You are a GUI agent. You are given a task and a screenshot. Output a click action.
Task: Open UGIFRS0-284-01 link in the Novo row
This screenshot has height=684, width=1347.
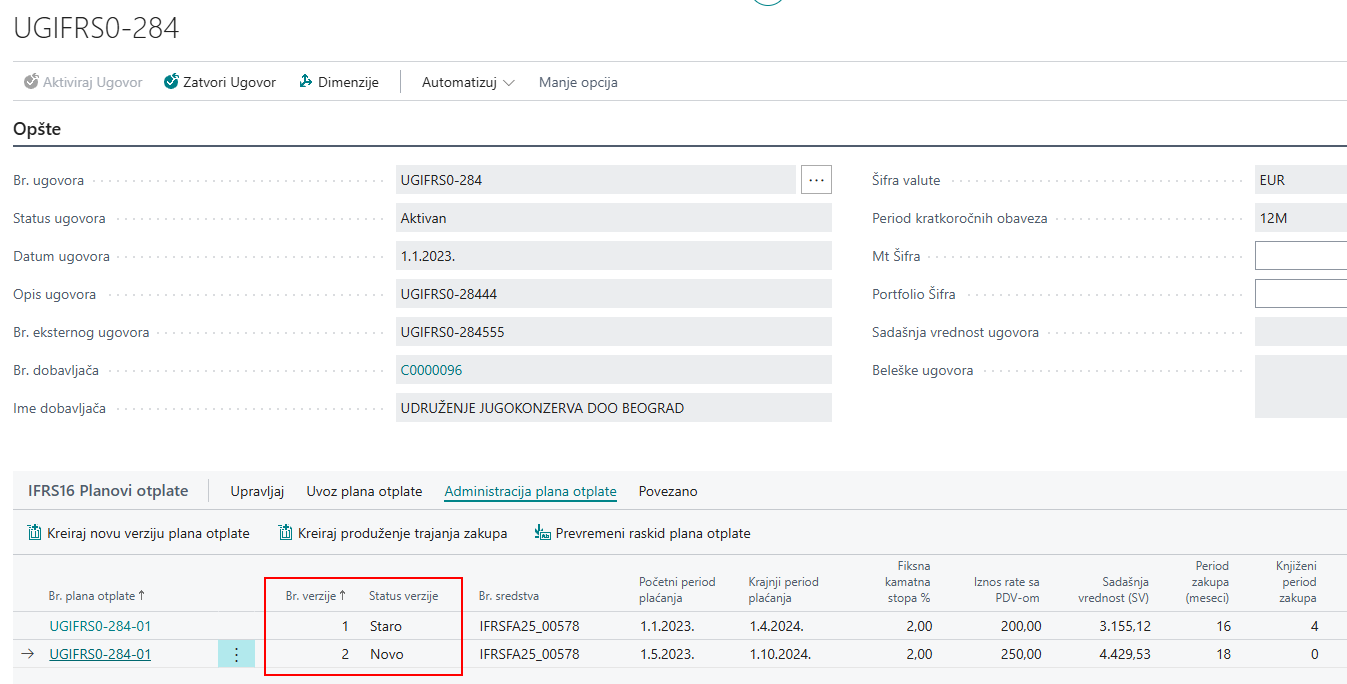pos(100,654)
